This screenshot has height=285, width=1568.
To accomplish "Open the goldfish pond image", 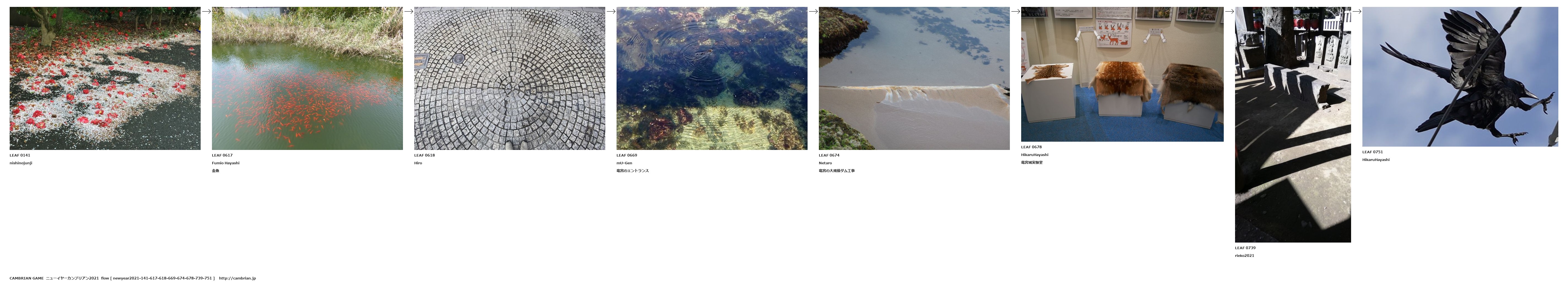I will point(307,79).
